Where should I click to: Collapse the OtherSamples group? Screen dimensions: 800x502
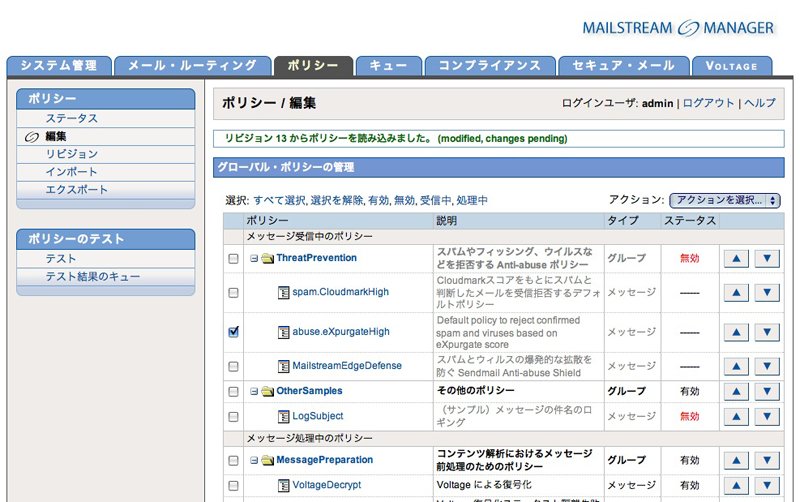pyautogui.click(x=254, y=391)
